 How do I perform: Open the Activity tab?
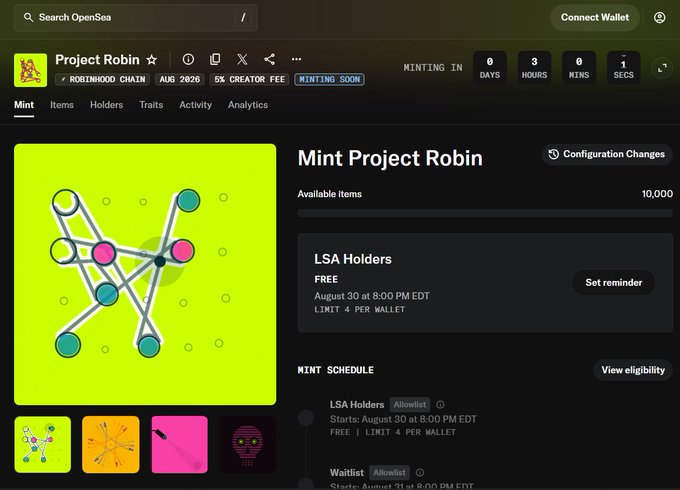point(196,105)
